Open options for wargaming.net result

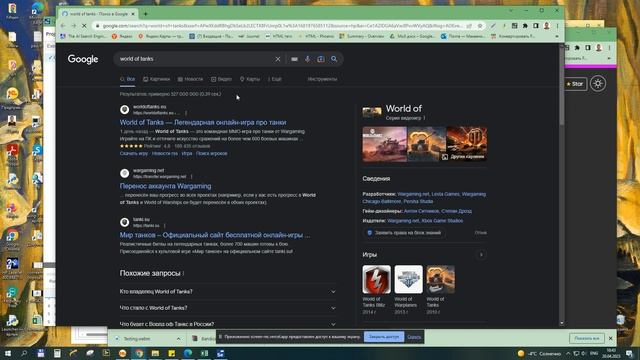point(191,177)
